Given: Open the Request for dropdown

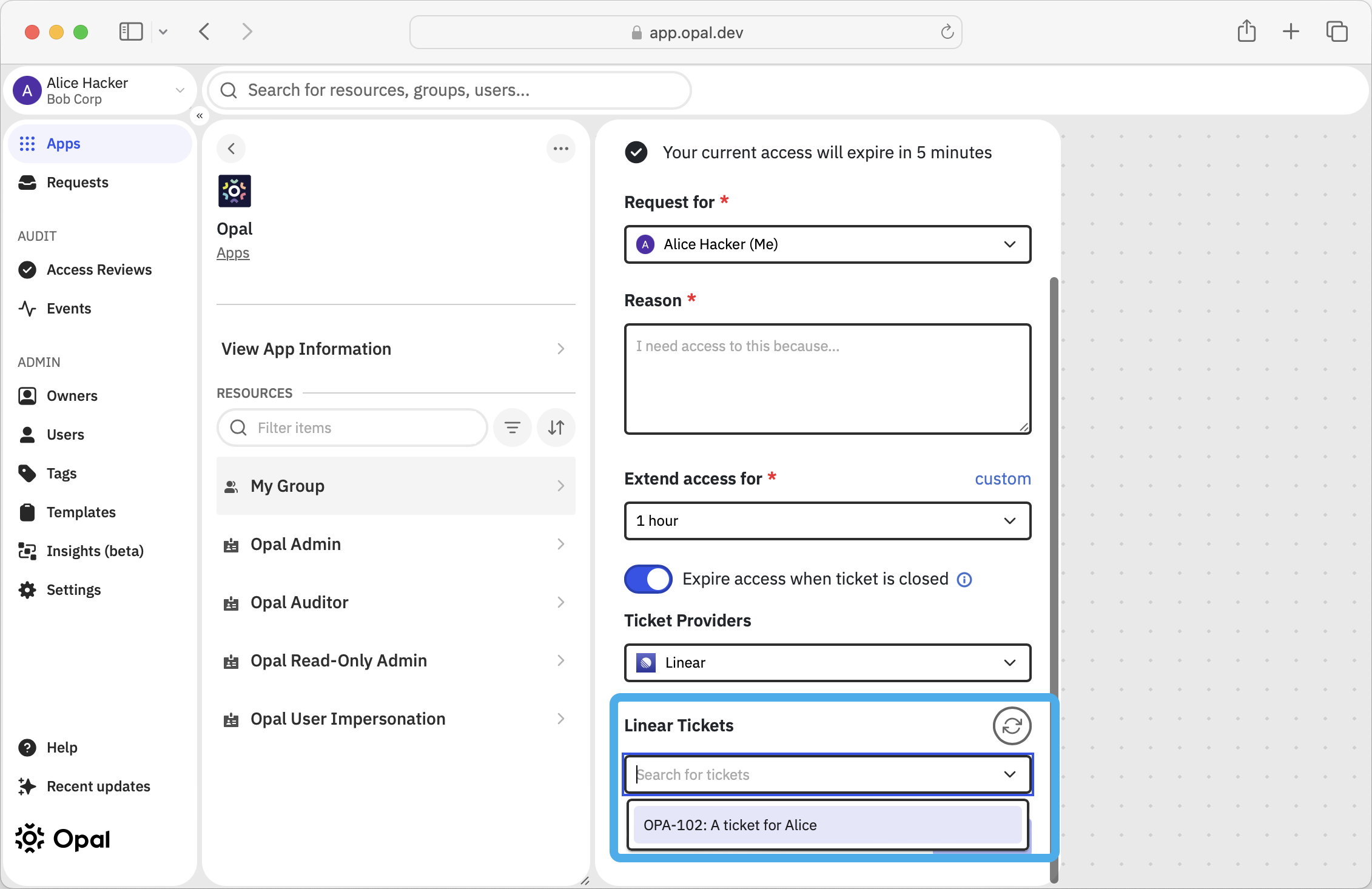Looking at the screenshot, I should click(827, 244).
